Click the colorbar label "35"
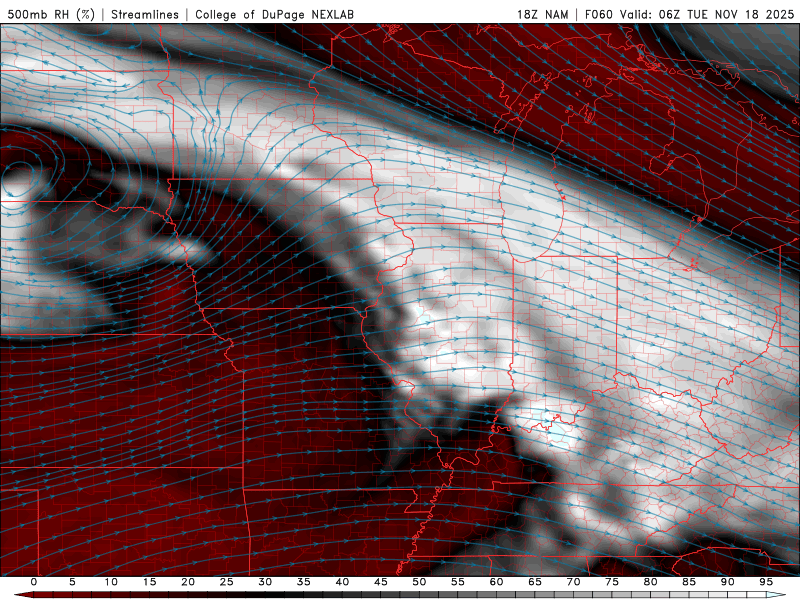 point(304,582)
